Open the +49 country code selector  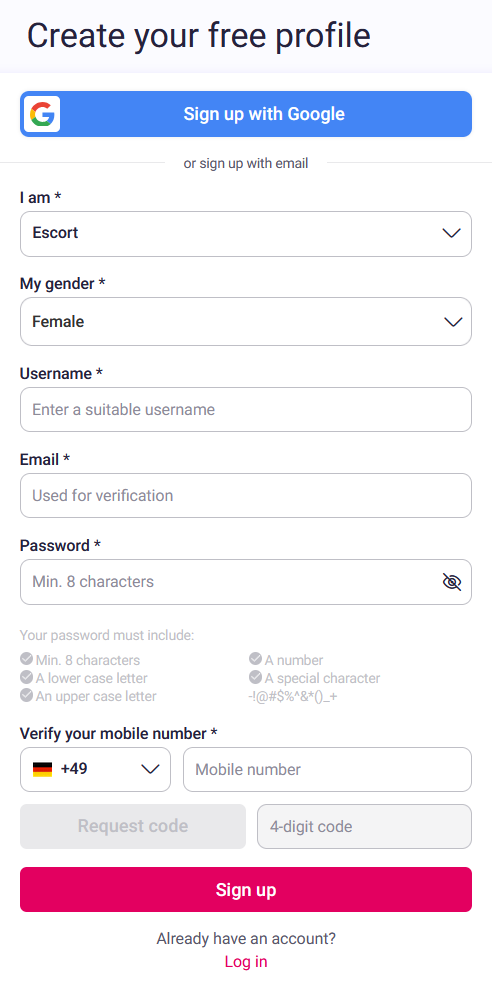(95, 769)
